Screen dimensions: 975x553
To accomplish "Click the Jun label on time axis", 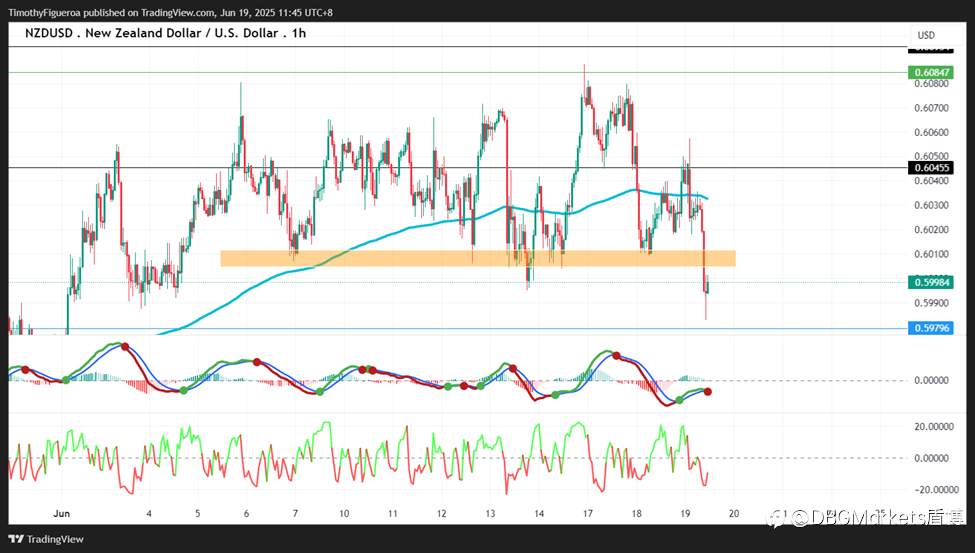I will pos(62,514).
